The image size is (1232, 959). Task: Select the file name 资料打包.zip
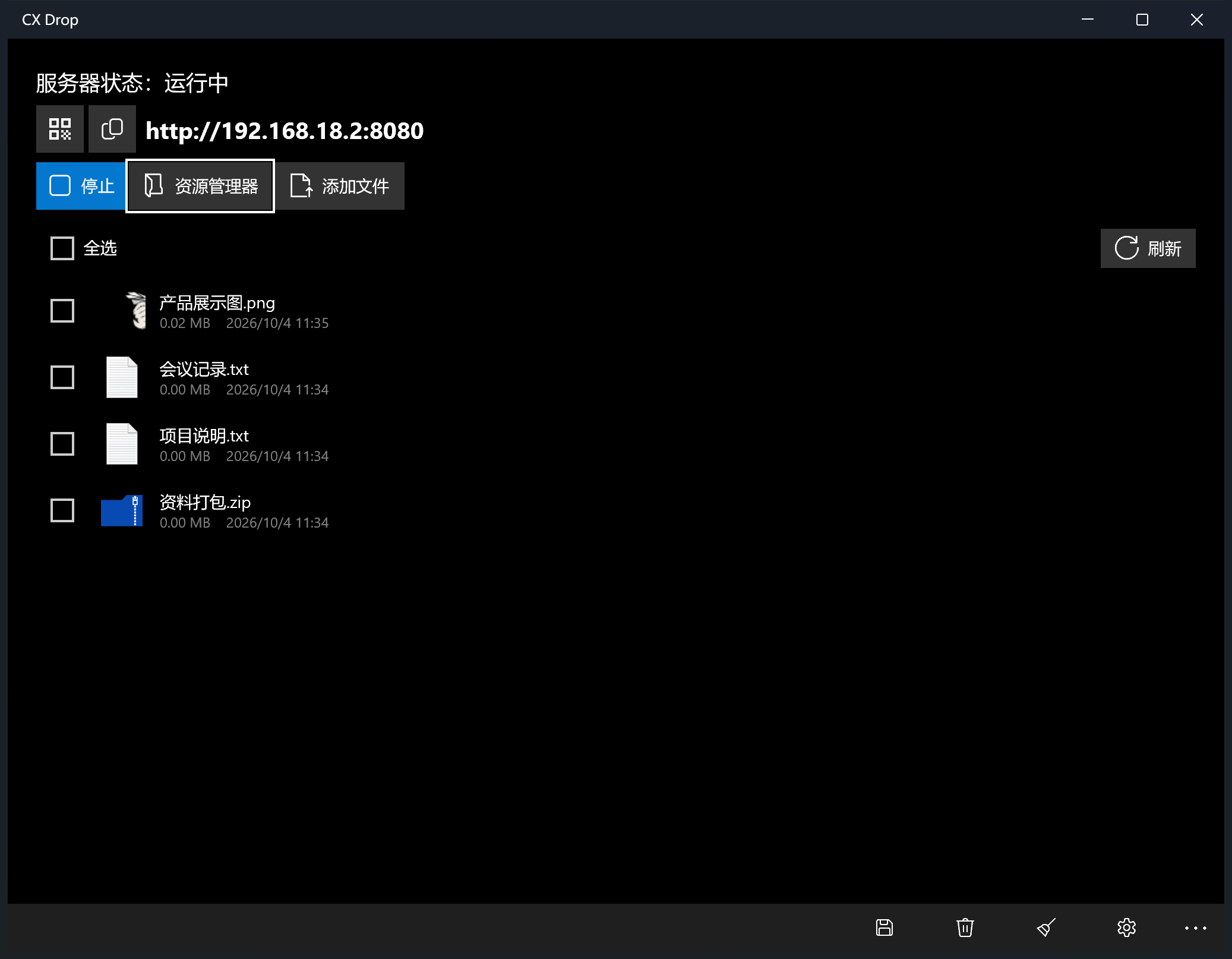point(205,503)
